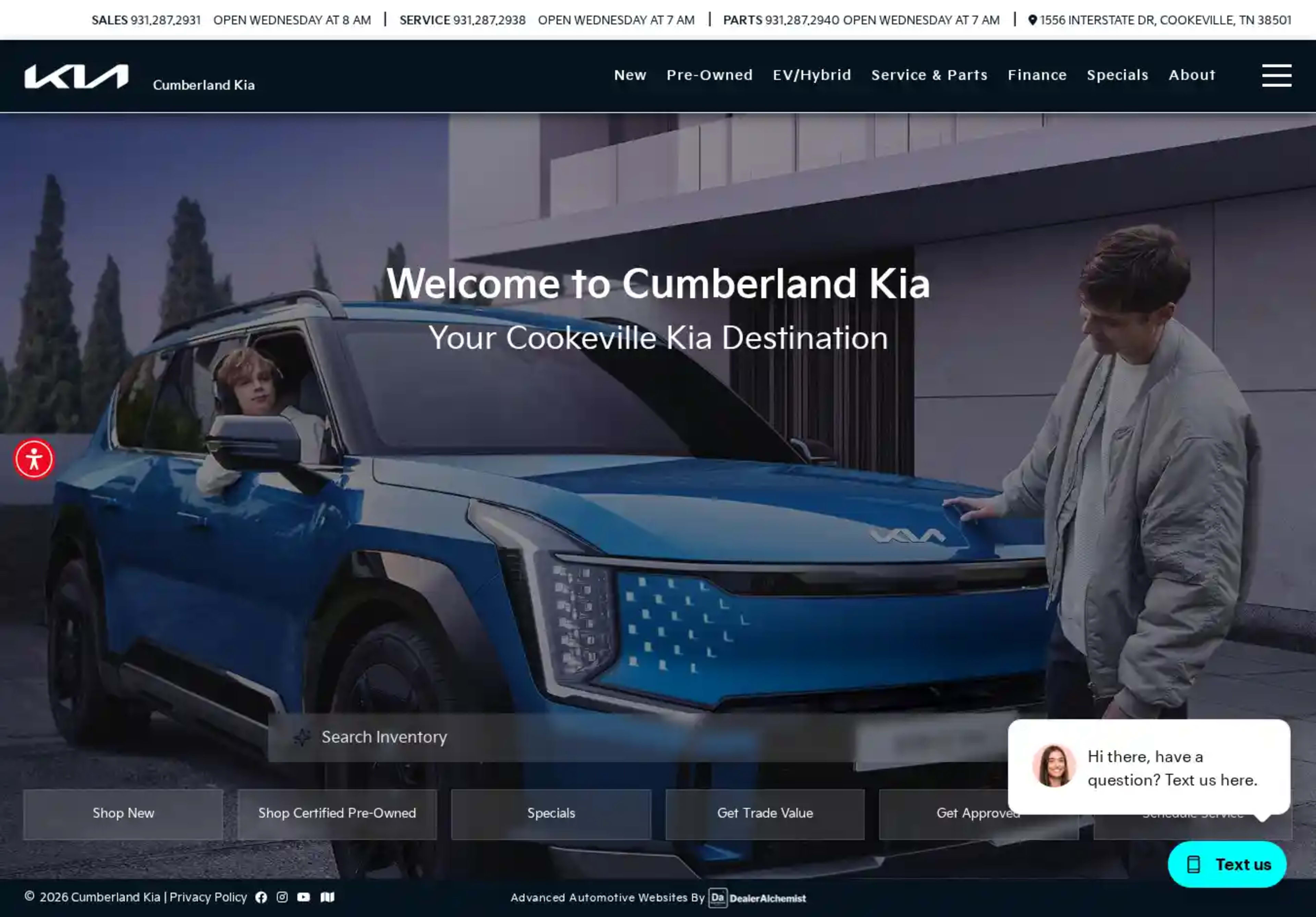Click the © 2026 Cumberland Kia text
Screen dimensions: 1316x917
pos(92,897)
